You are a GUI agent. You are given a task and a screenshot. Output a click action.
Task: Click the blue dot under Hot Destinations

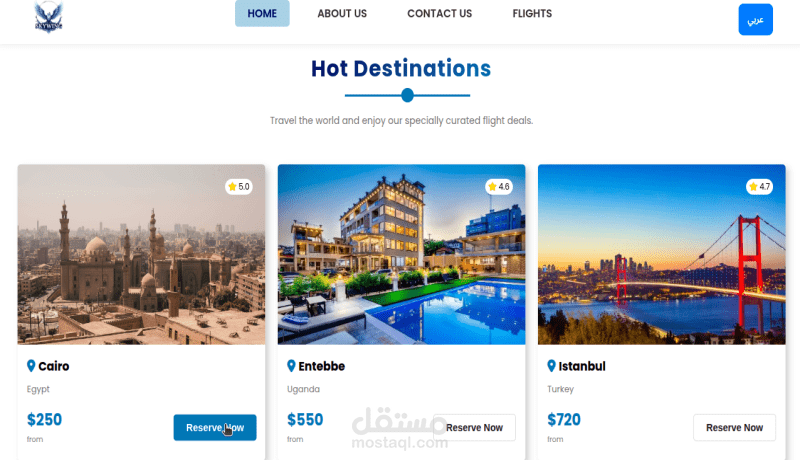407,95
